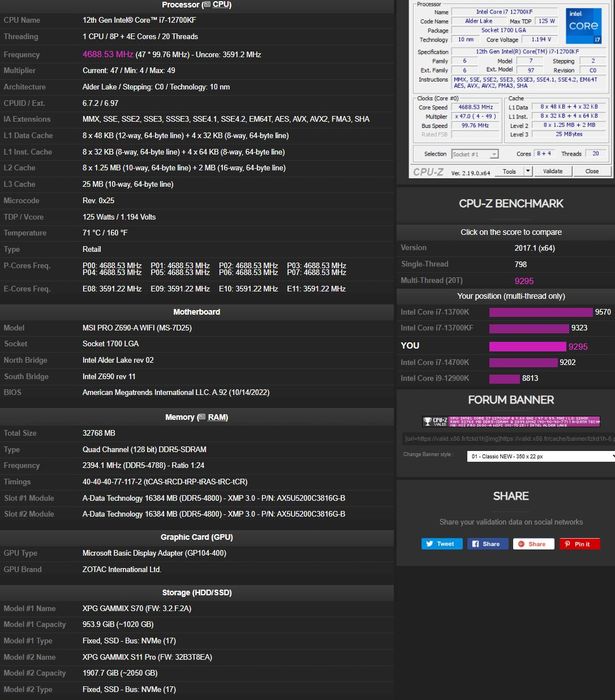Open the Socket #1 selection dropdown
615x700 pixels.
coord(474,154)
